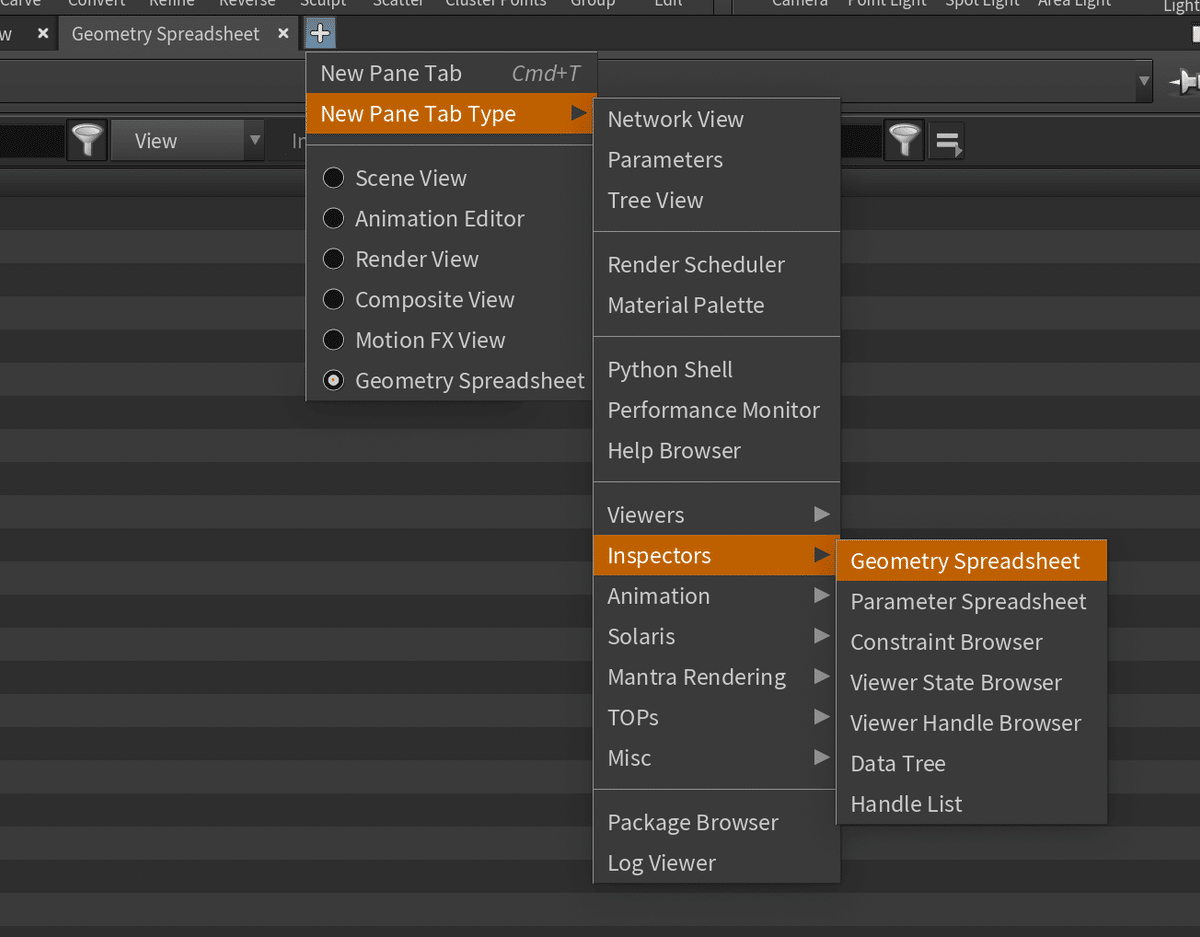Viewport: 1200px width, 937px height.
Task: Click the plus icon to add pane tab
Action: pos(320,34)
